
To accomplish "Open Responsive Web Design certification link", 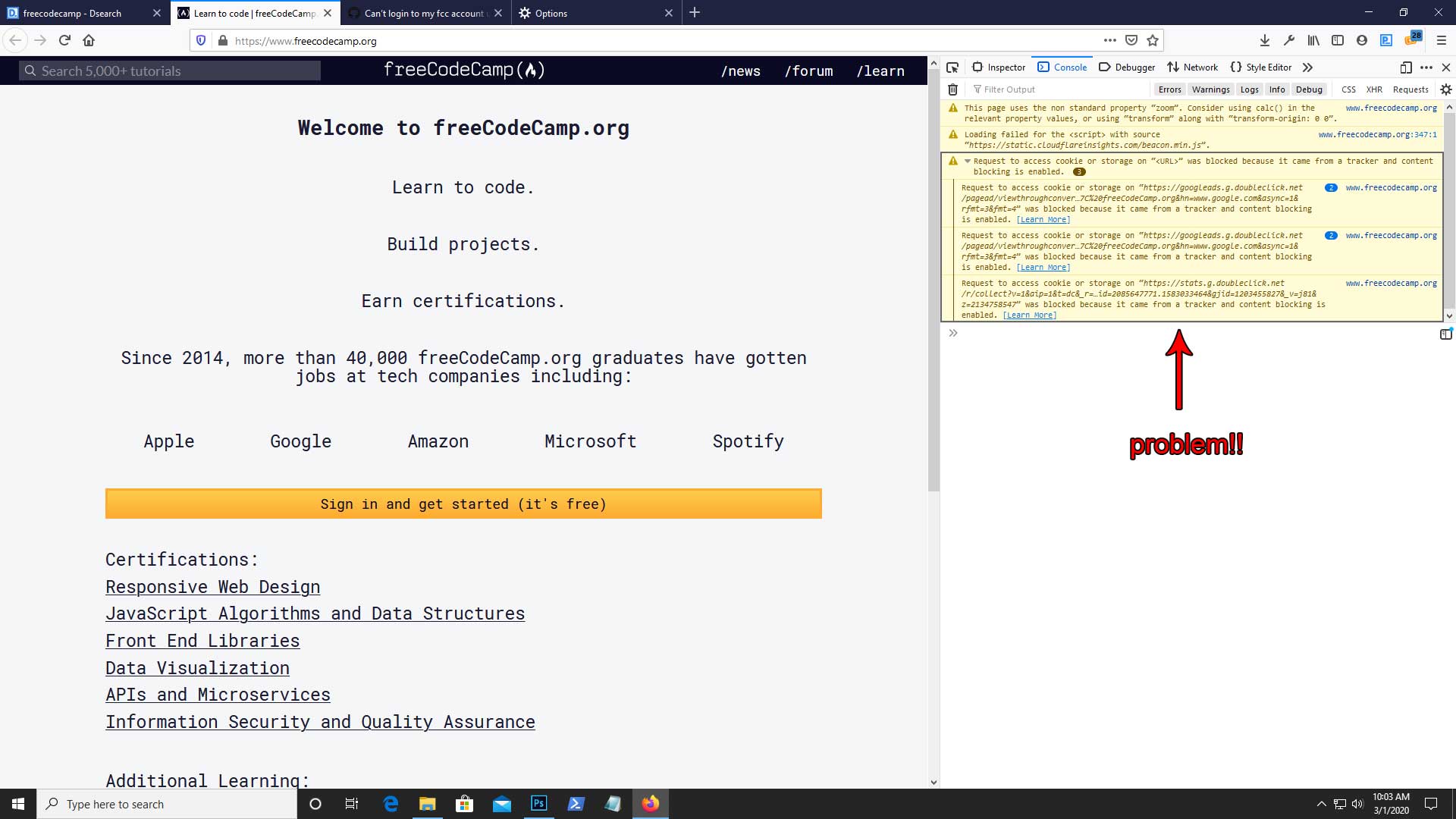I will 212,587.
